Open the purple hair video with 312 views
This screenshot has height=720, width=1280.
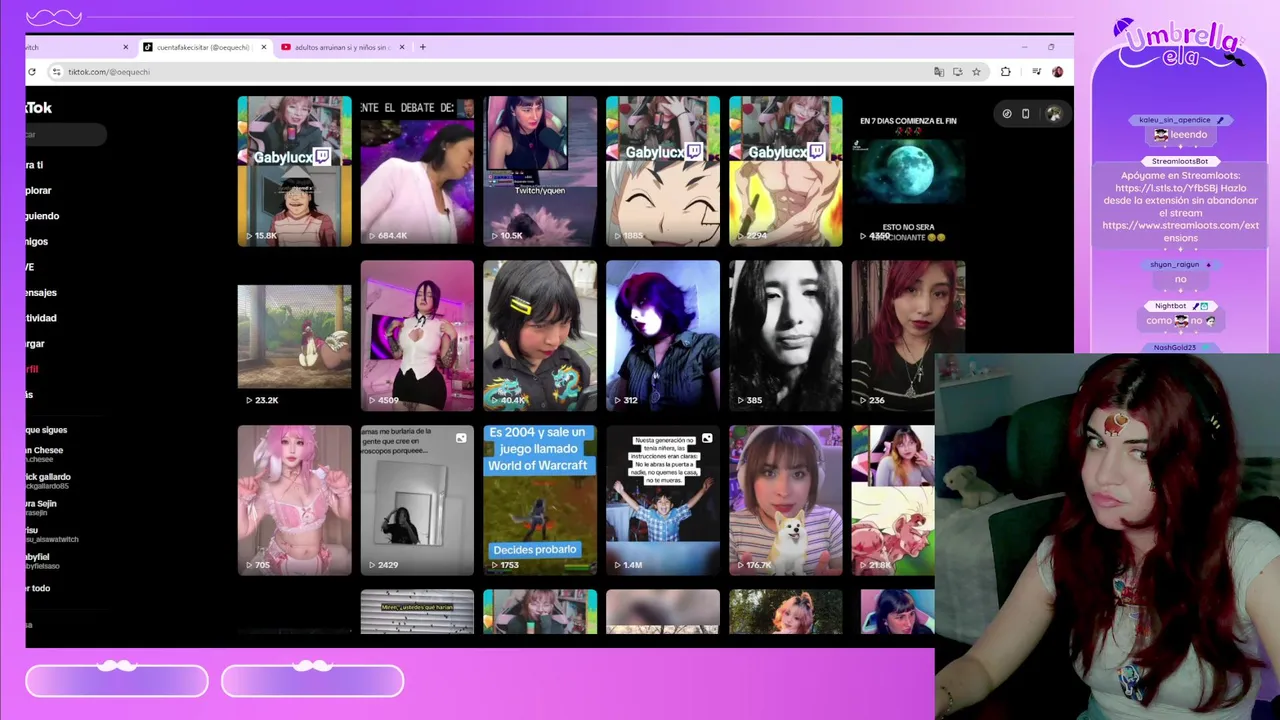(x=663, y=336)
